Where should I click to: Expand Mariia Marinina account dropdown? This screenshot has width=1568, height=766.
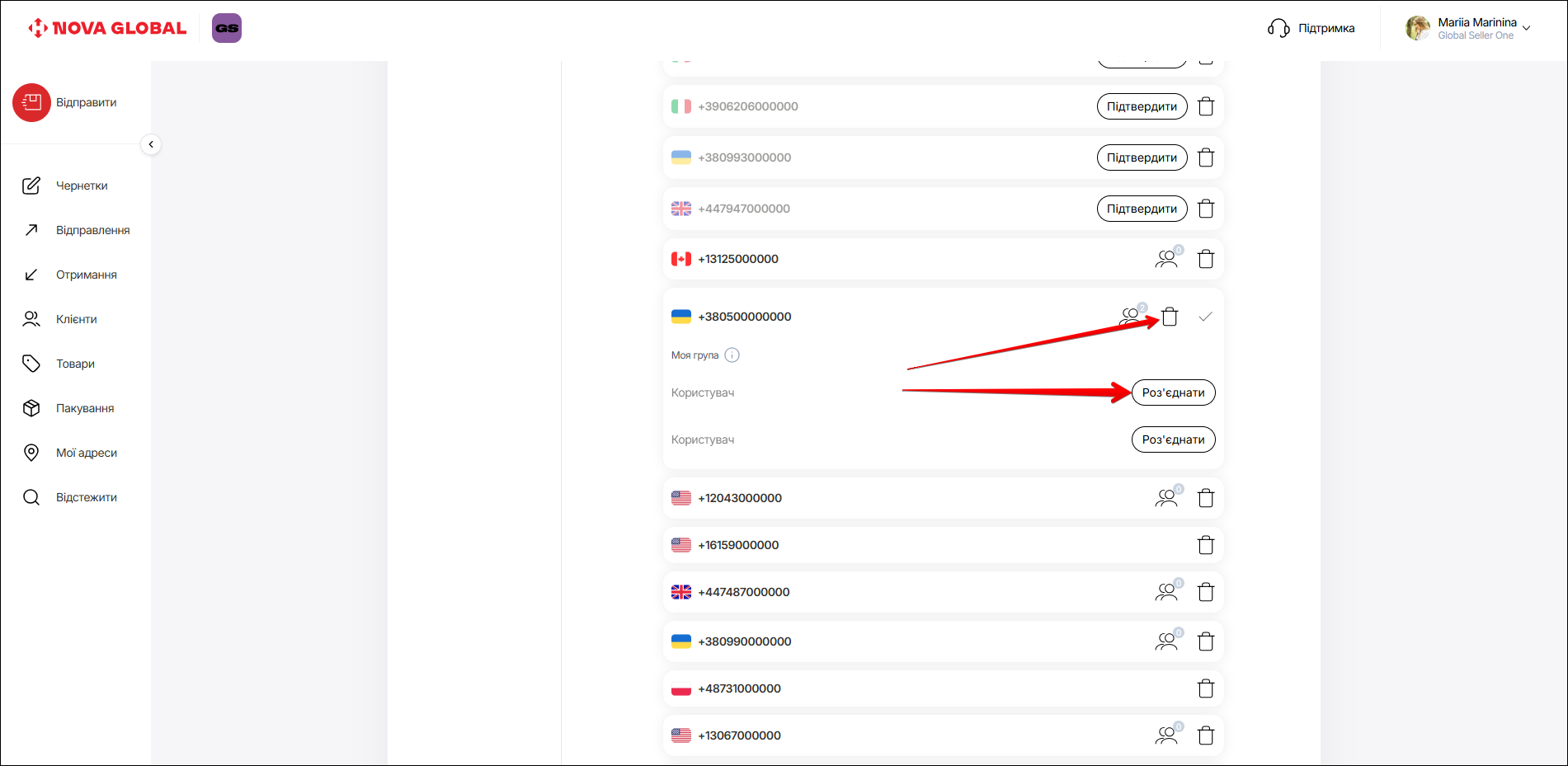tap(1526, 28)
